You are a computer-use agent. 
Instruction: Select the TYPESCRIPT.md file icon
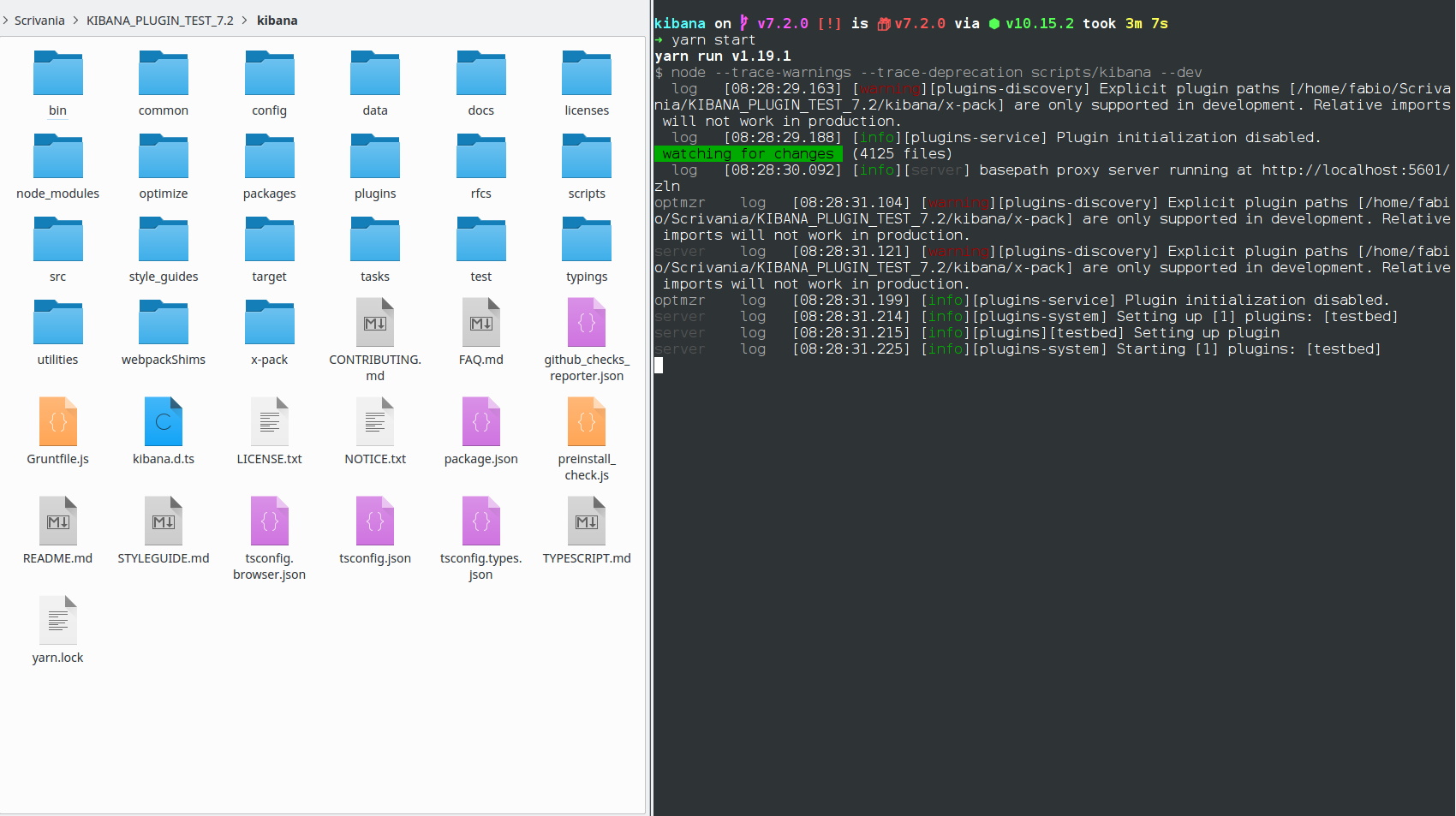(x=587, y=521)
